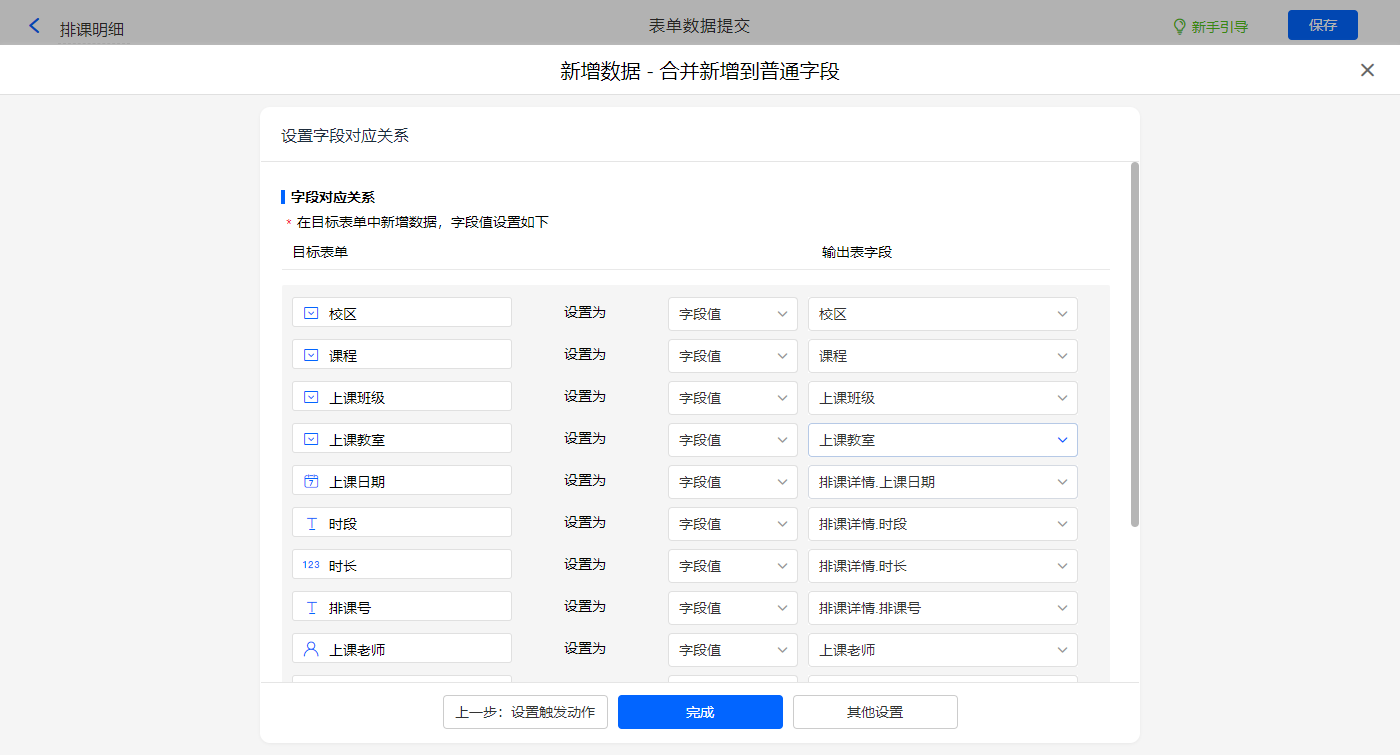Click the text icon beside 时段
The height and width of the screenshot is (755, 1400).
click(311, 523)
